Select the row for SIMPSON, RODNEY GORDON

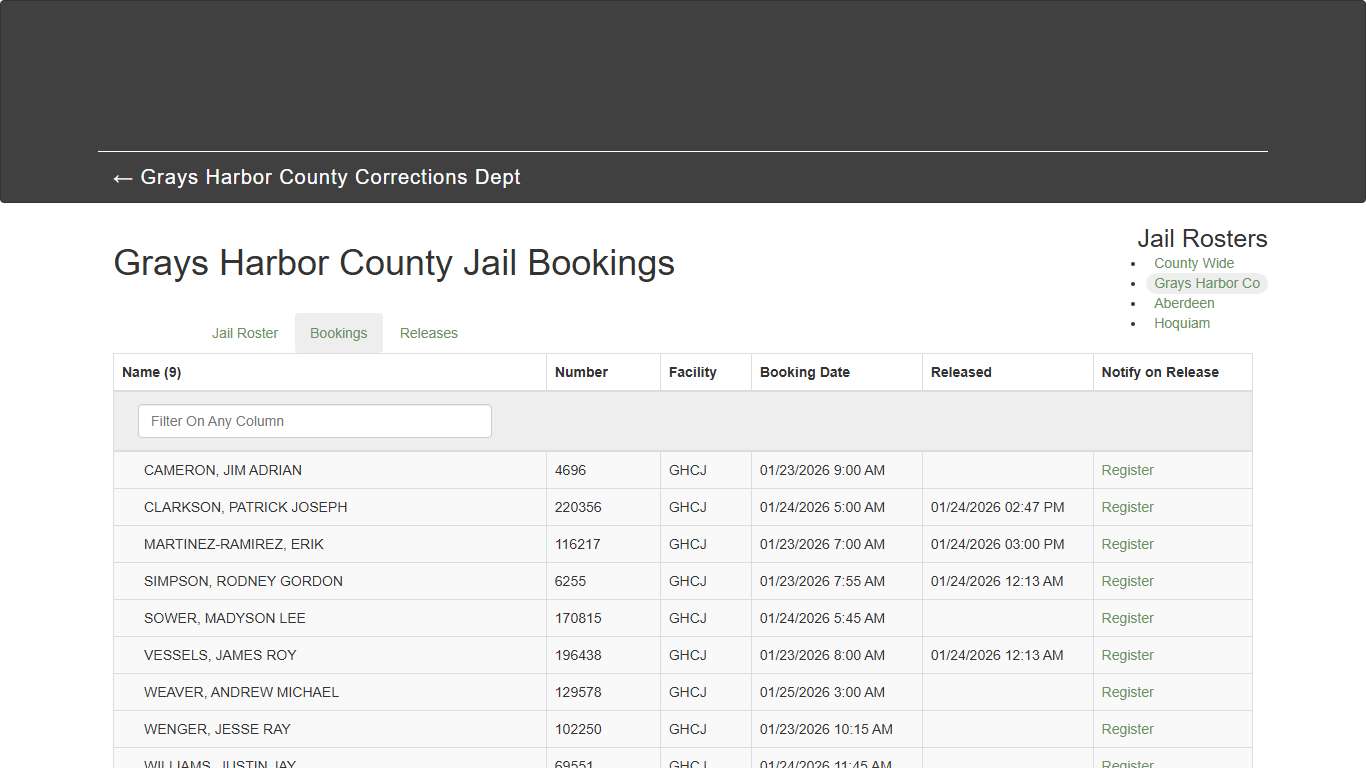point(244,581)
